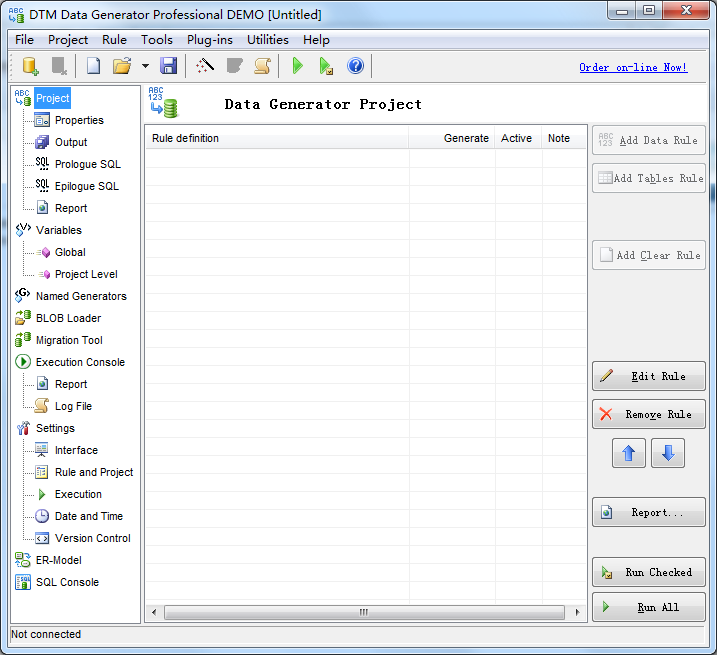Select Prologue SQL in the project tree
The width and height of the screenshot is (717, 655).
pos(87,164)
